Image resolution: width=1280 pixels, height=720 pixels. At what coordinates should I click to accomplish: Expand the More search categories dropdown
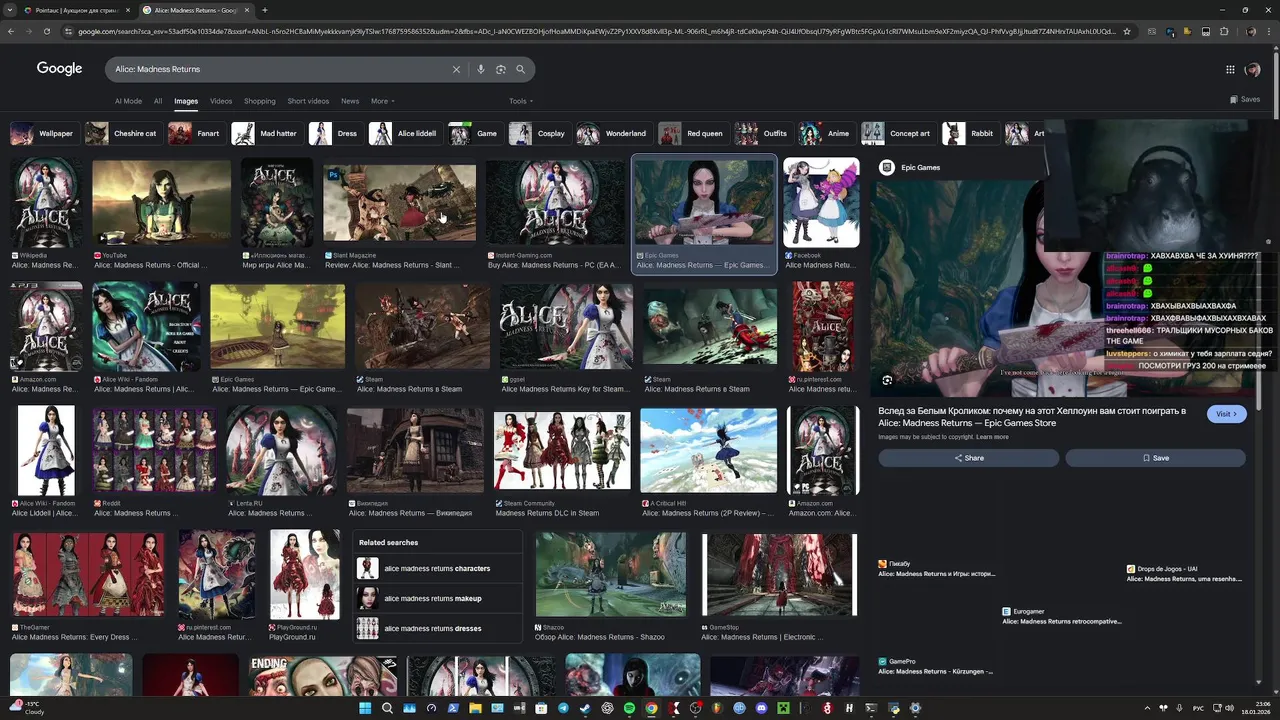coord(382,101)
